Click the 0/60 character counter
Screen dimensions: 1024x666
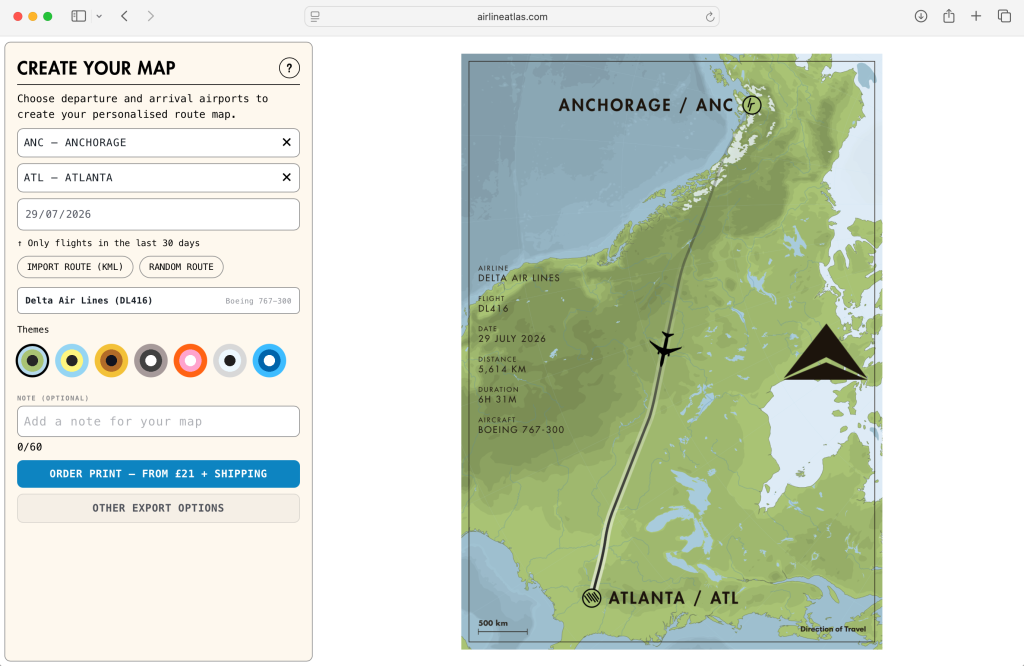29,447
